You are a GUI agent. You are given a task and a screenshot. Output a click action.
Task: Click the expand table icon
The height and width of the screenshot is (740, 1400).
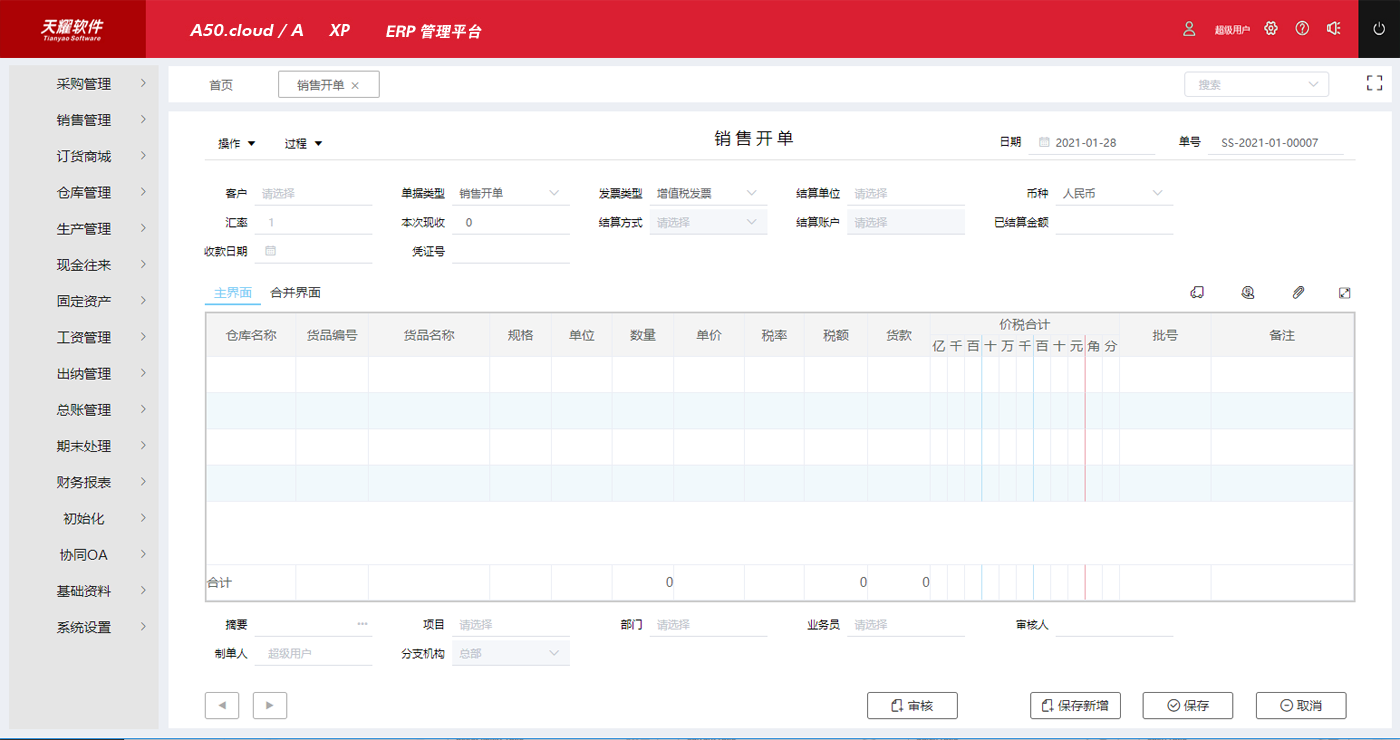[1345, 293]
